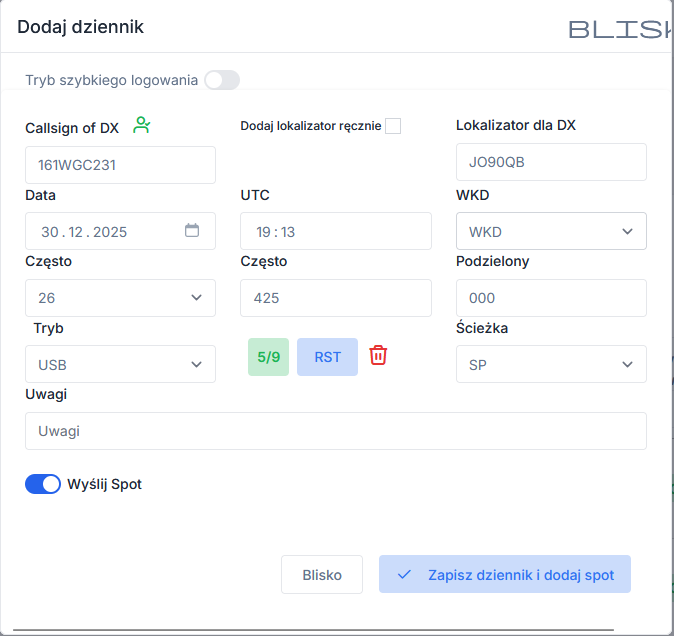Open the calendar date picker icon
The image size is (674, 636).
(x=192, y=230)
